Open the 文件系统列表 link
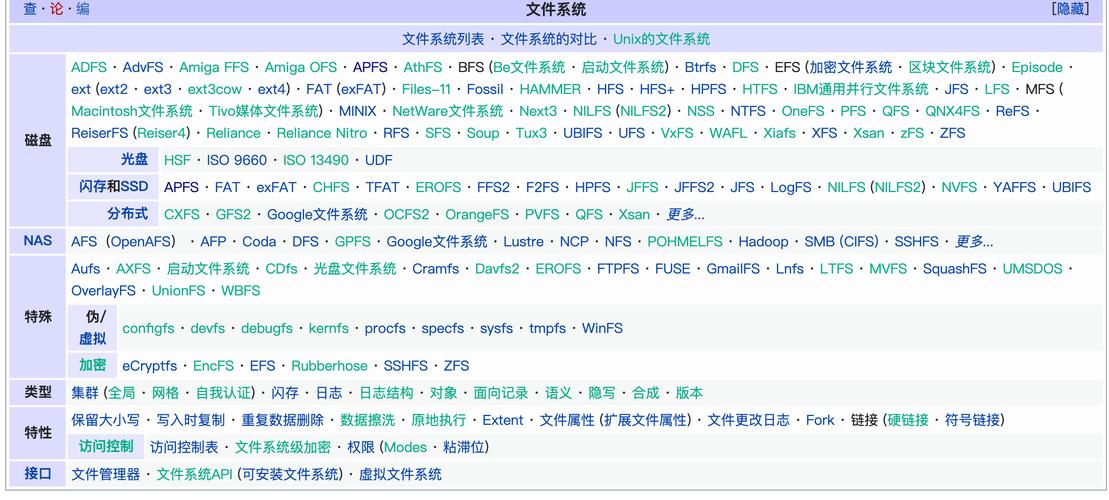Viewport: 1109px width, 500px height. tap(443, 39)
